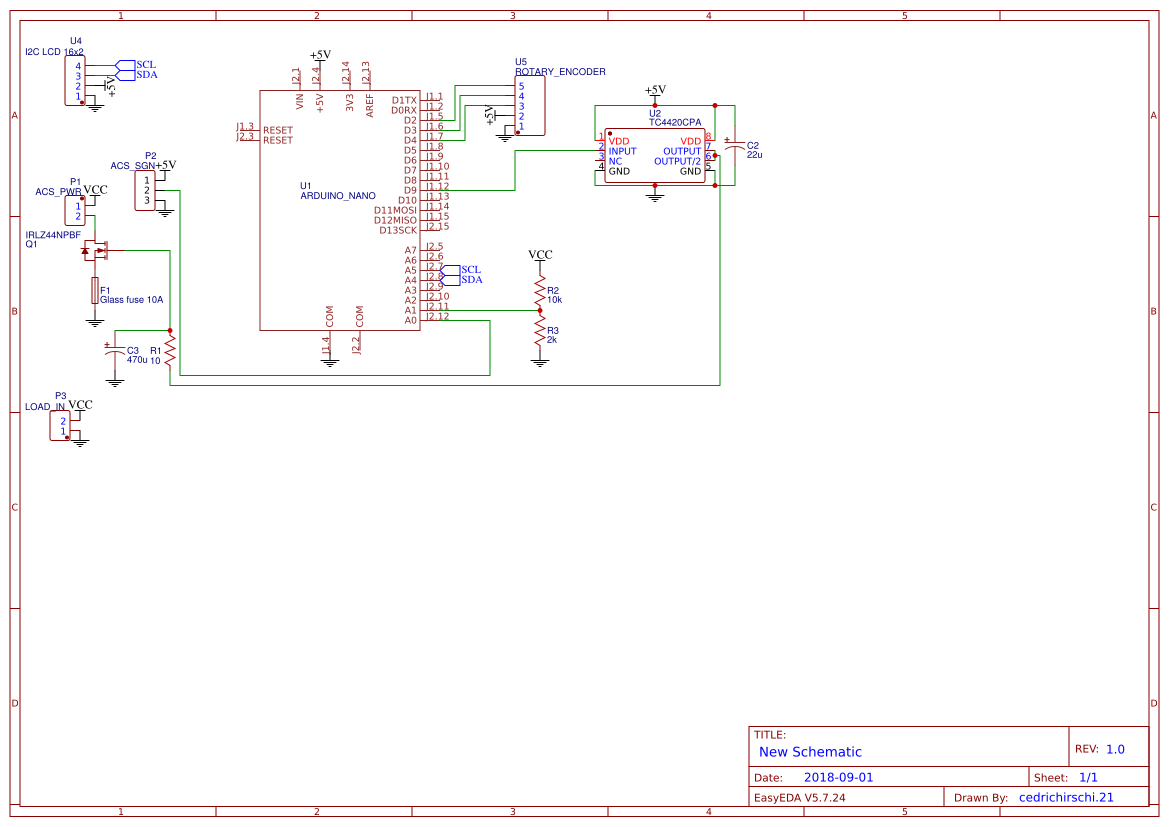Click the Glass fuse 10A component F1
Screen dimensions: 1169x827
[95, 290]
